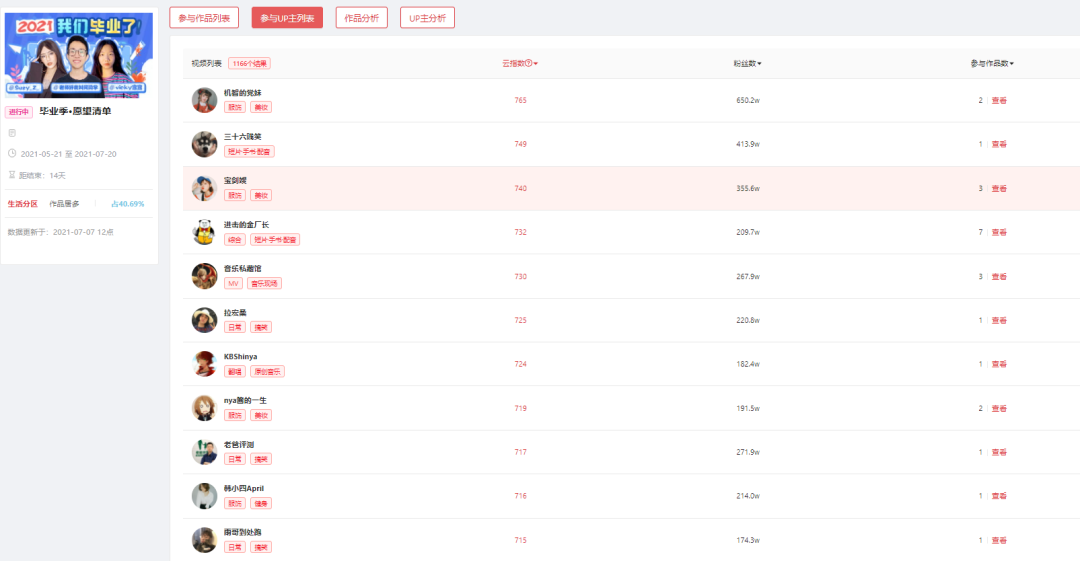
Task: Open avatar of KBShinya
Action: pos(205,364)
